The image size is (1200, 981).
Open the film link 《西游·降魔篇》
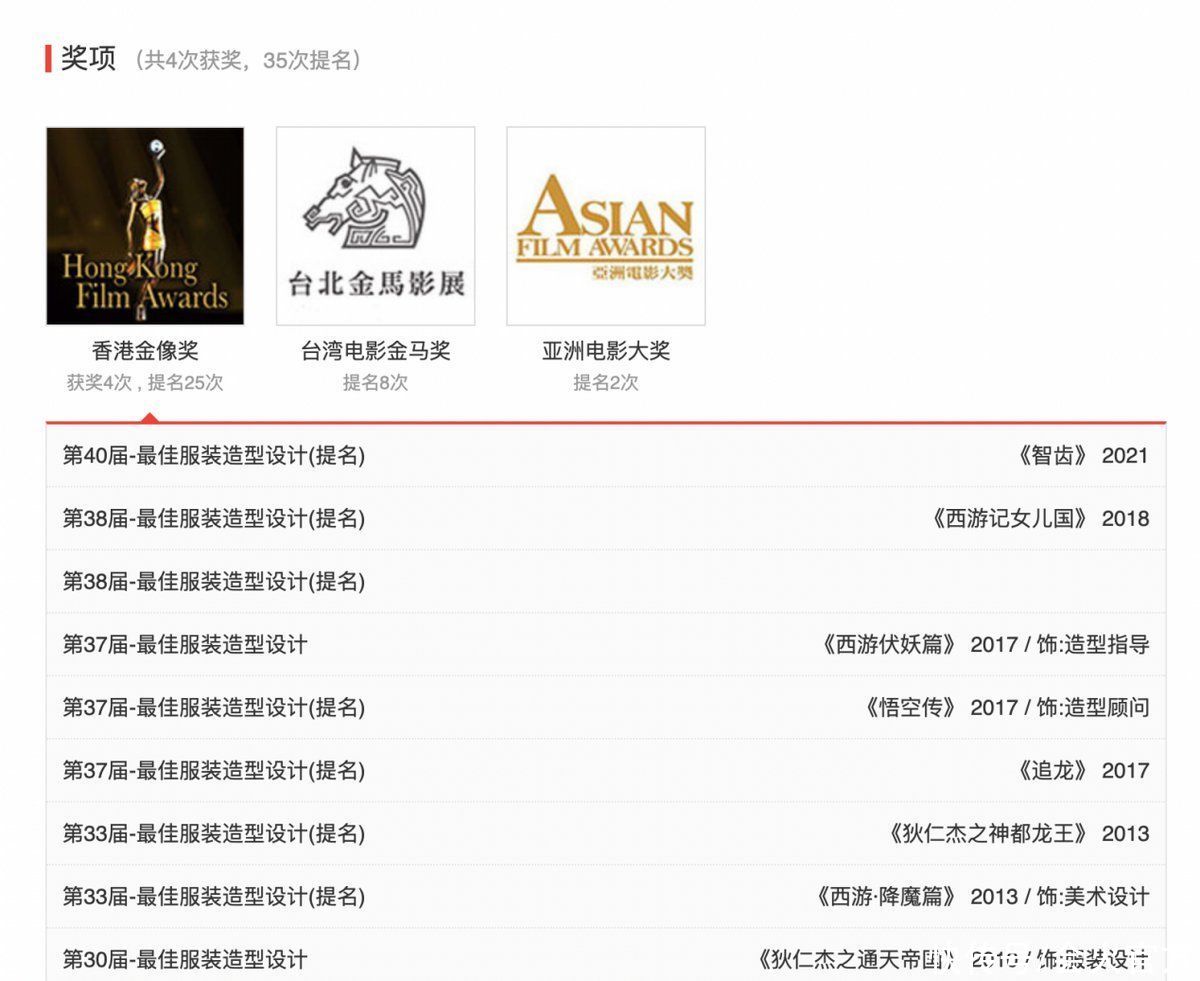[885, 897]
